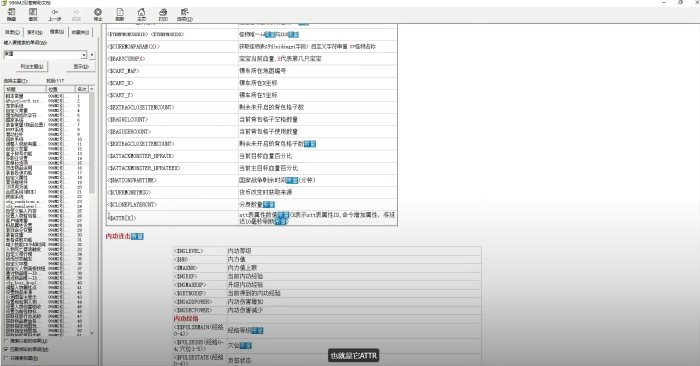Click the topic list scroll-down arrow
The width and height of the screenshot is (700, 366).
pos(92,333)
